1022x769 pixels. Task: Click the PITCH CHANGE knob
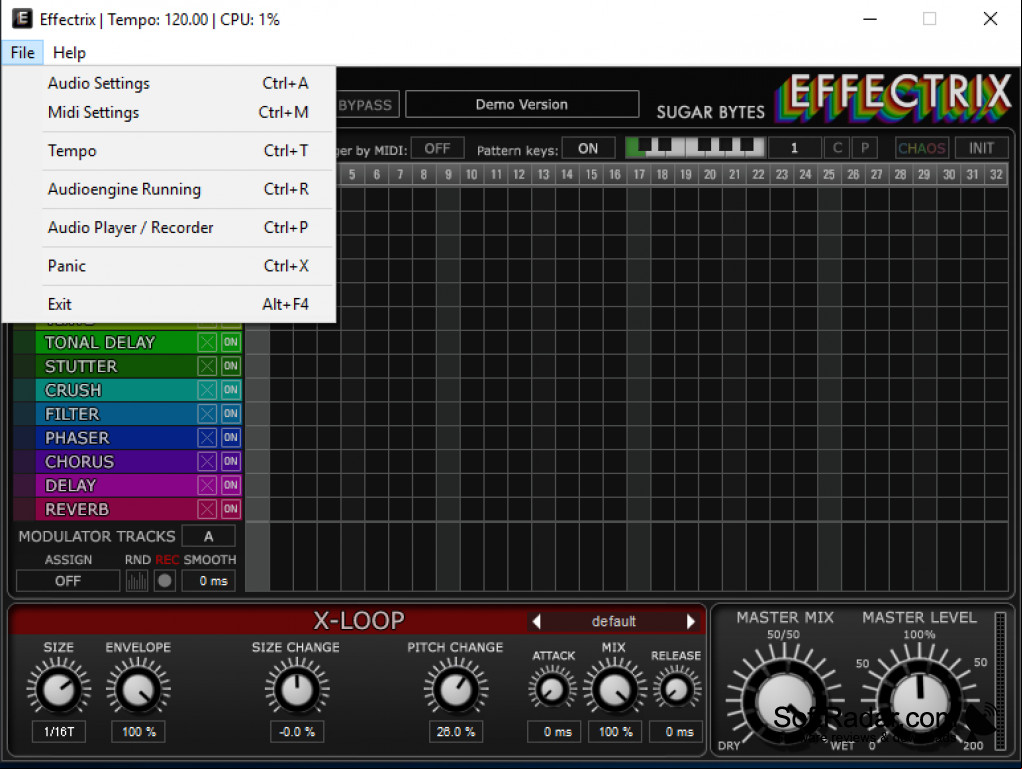click(x=456, y=689)
